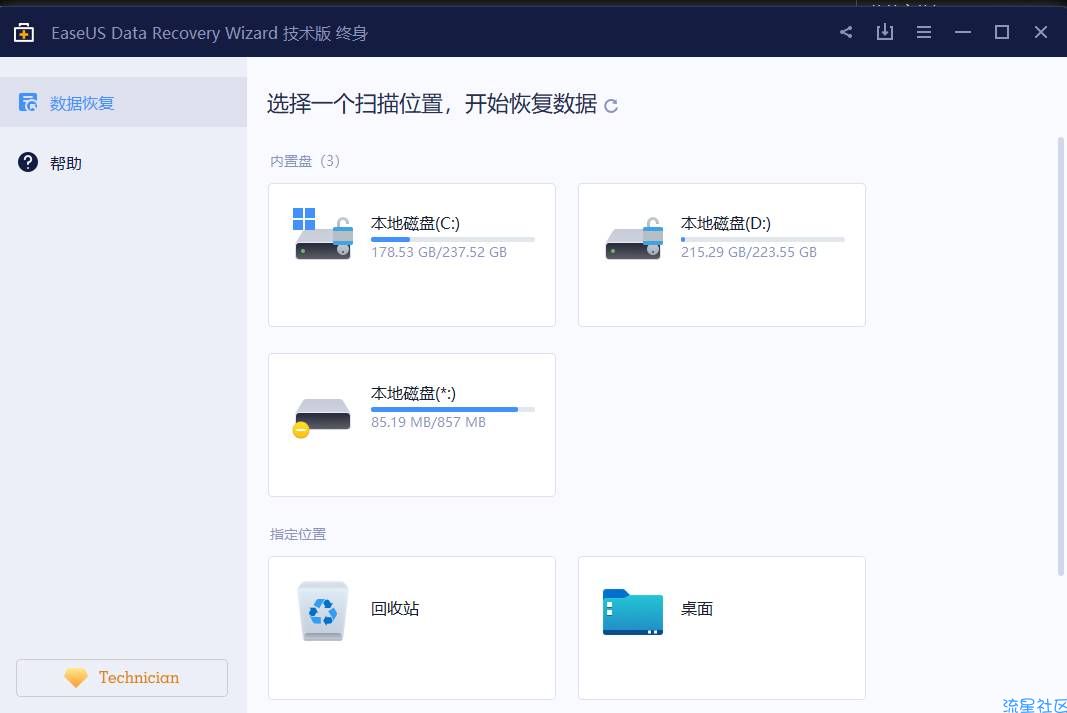
Task: Click the C: drive Windows disk icon
Action: pos(323,234)
